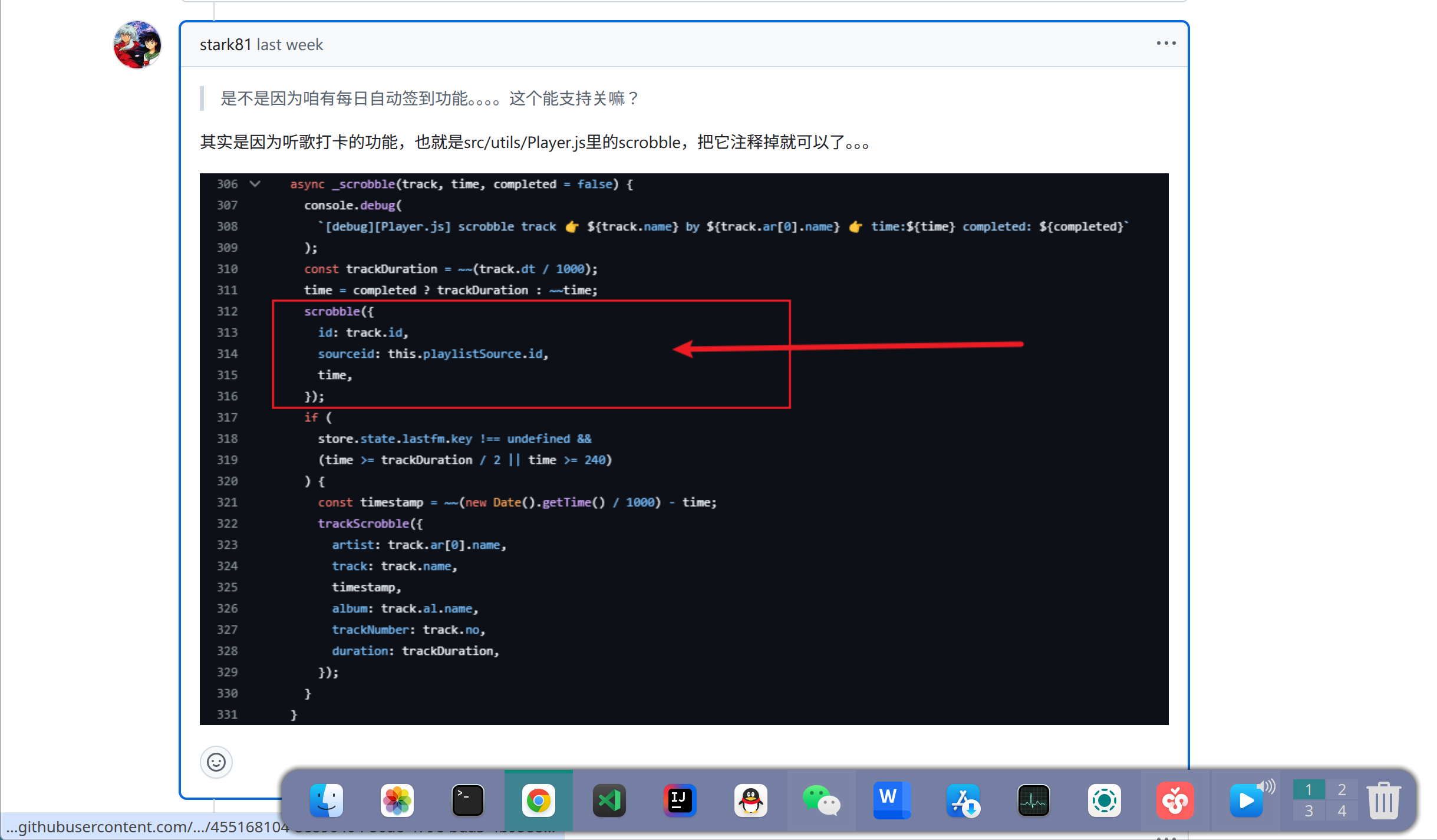Click stark81's avatar picture
The width and height of the screenshot is (1437, 840).
137,44
